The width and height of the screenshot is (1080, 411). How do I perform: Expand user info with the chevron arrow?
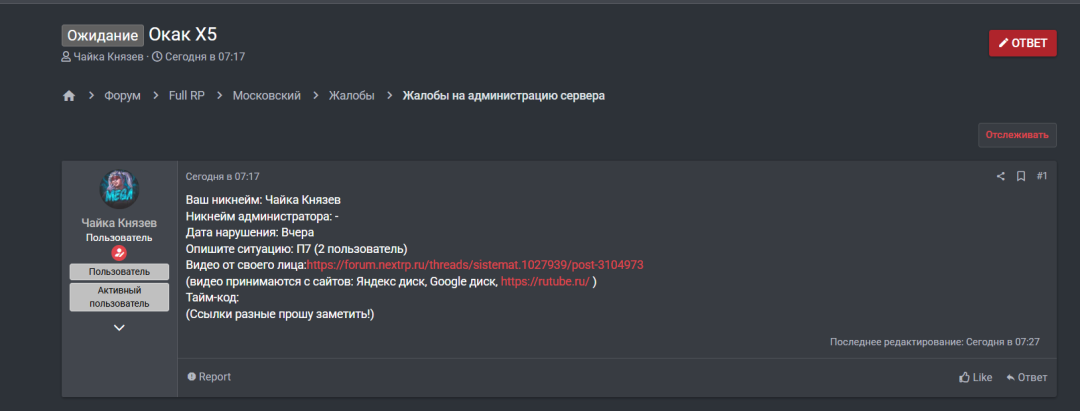coord(119,327)
